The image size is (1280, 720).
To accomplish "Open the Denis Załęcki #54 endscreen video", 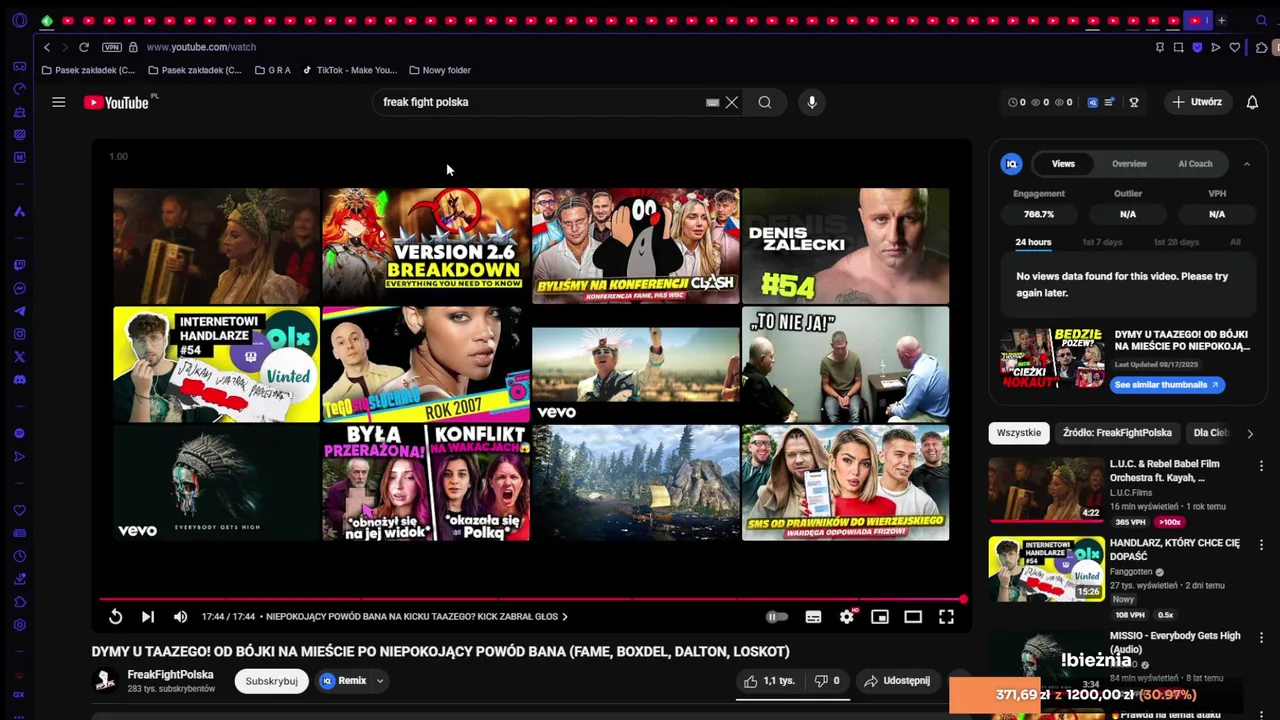I will click(845, 245).
